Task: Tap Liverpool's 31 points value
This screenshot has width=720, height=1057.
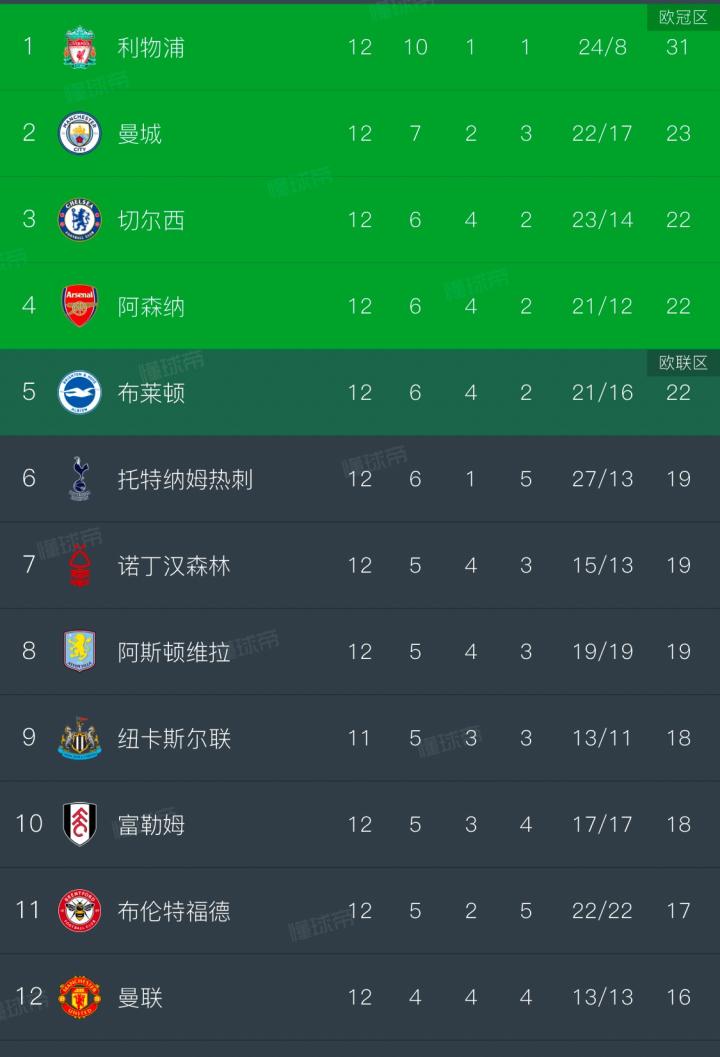Action: tap(678, 47)
